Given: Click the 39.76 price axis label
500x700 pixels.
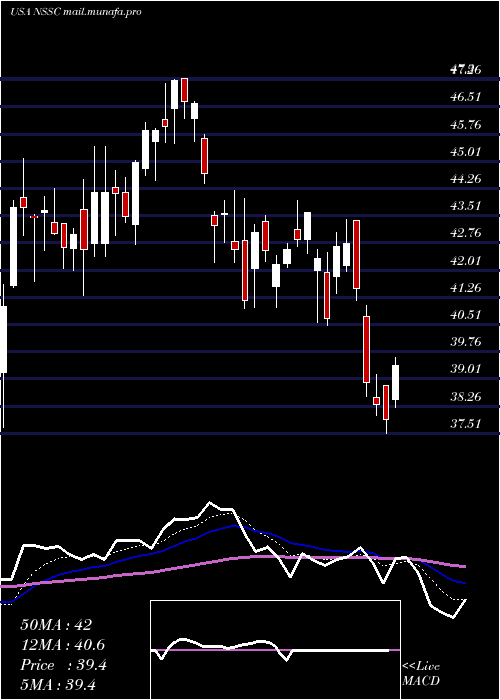Looking at the screenshot, I should [x=466, y=342].
